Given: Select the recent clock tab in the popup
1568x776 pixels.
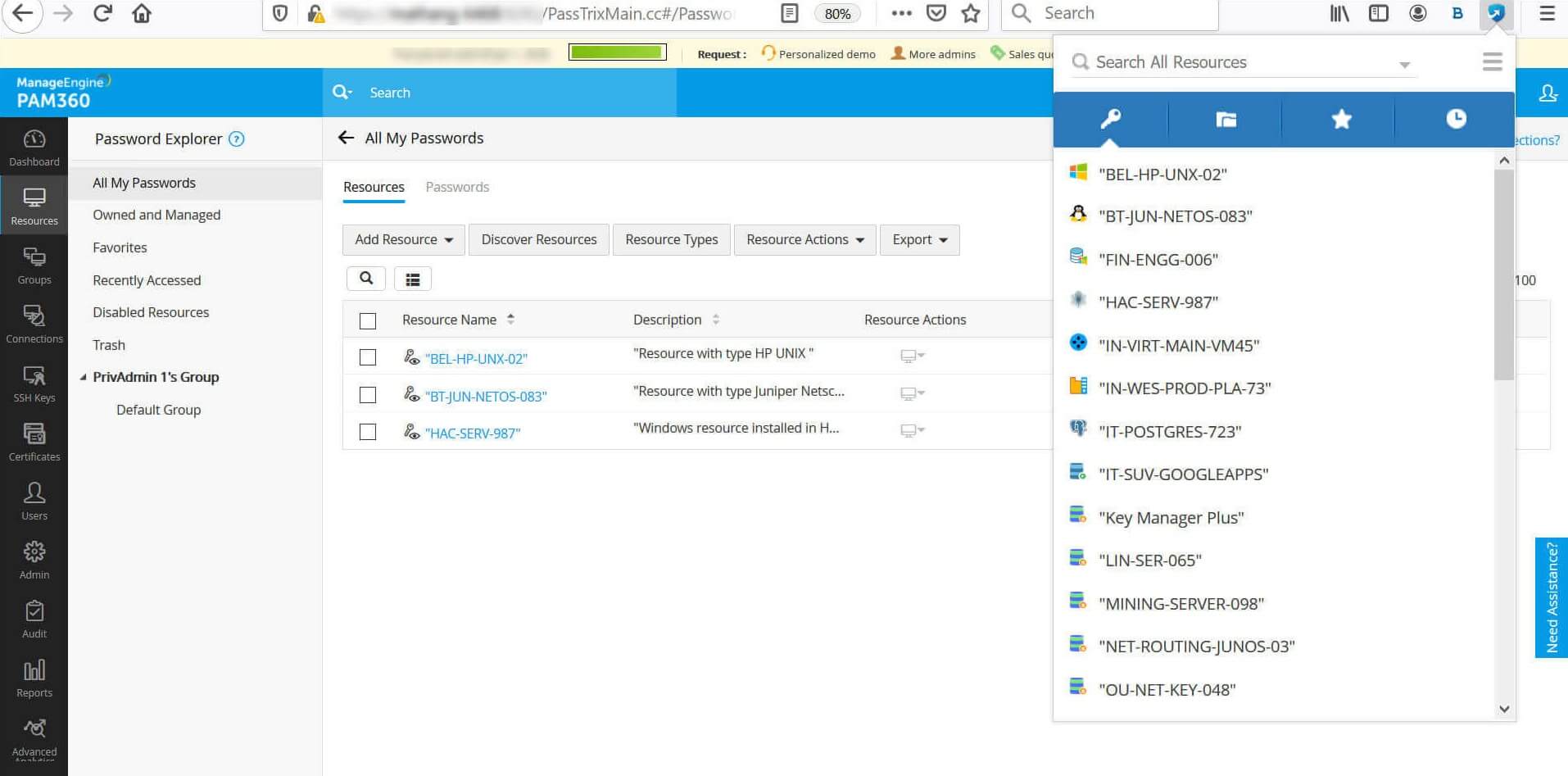Looking at the screenshot, I should point(1455,120).
